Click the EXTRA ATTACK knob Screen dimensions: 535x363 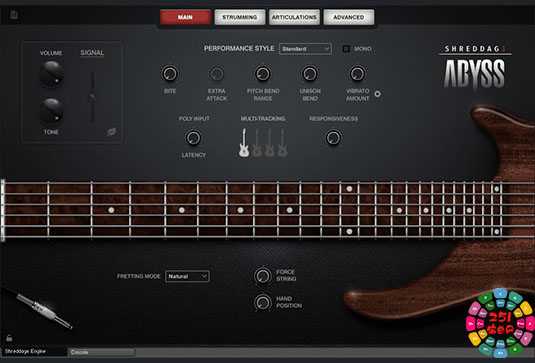pyautogui.click(x=217, y=74)
